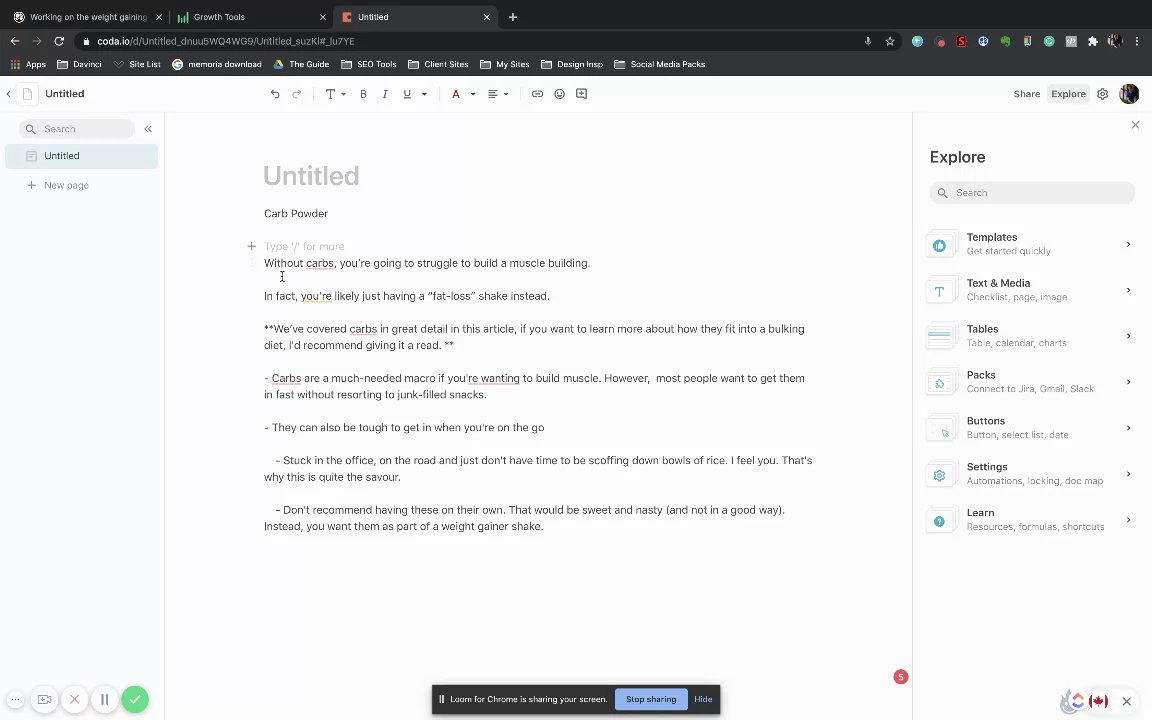Toggle italic formatting
Screen dimensions: 1152x720
pos(384,94)
